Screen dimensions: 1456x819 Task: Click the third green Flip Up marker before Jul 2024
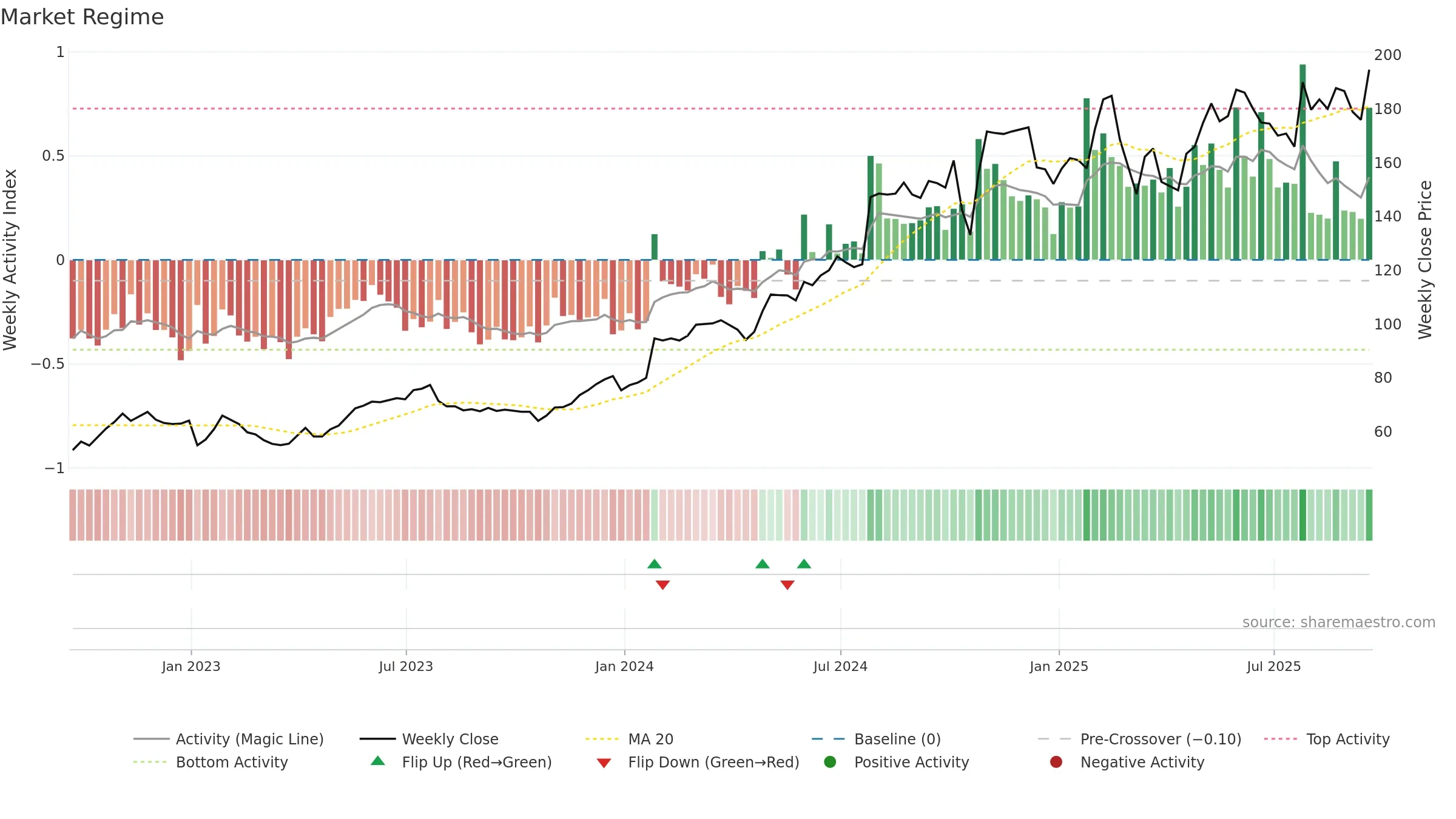point(804,564)
